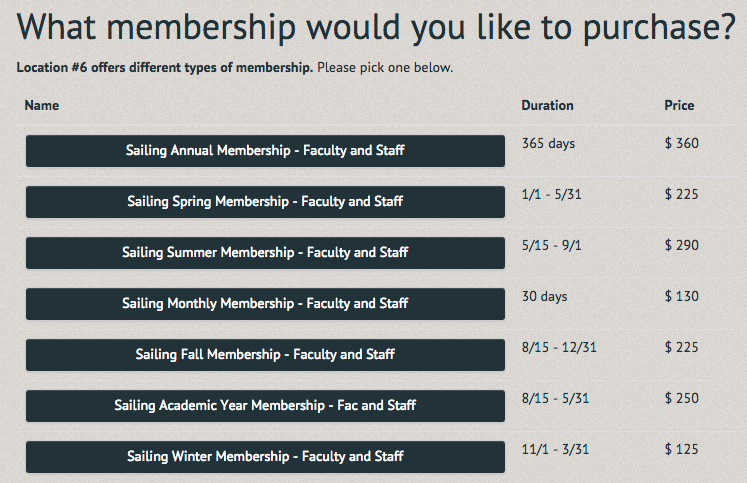This screenshot has height=483, width=747.
Task: Choose Sailing Spring Membership - Faculty and Staff
Action: tap(265, 202)
